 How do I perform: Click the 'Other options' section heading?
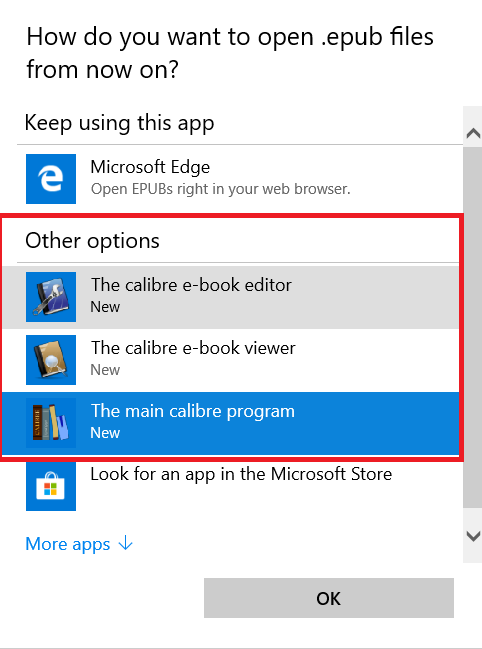92,240
